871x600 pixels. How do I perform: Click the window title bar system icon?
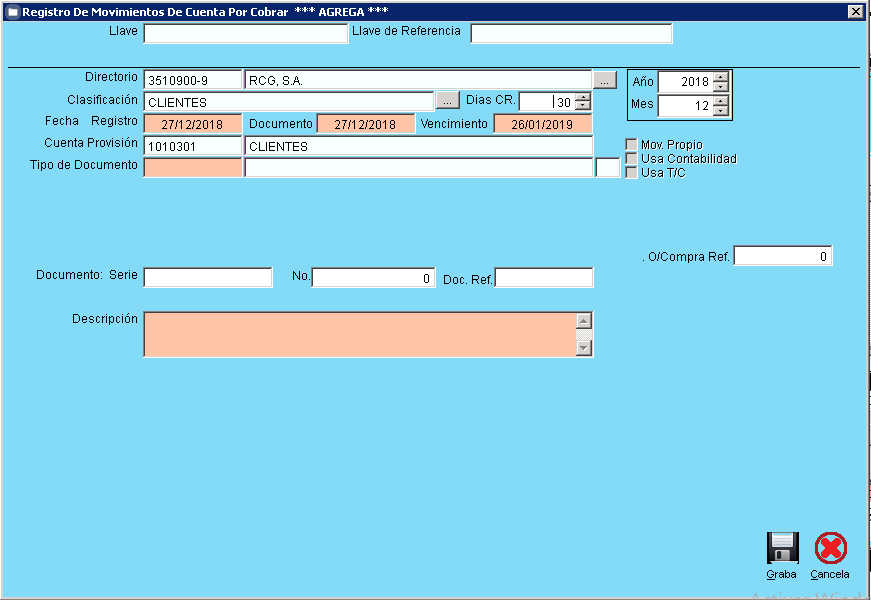(x=12, y=12)
